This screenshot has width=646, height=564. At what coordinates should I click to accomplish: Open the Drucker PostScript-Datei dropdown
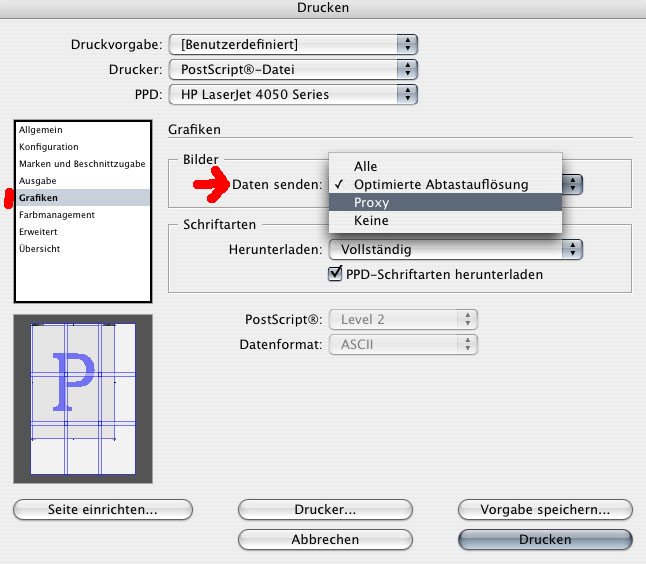[293, 70]
